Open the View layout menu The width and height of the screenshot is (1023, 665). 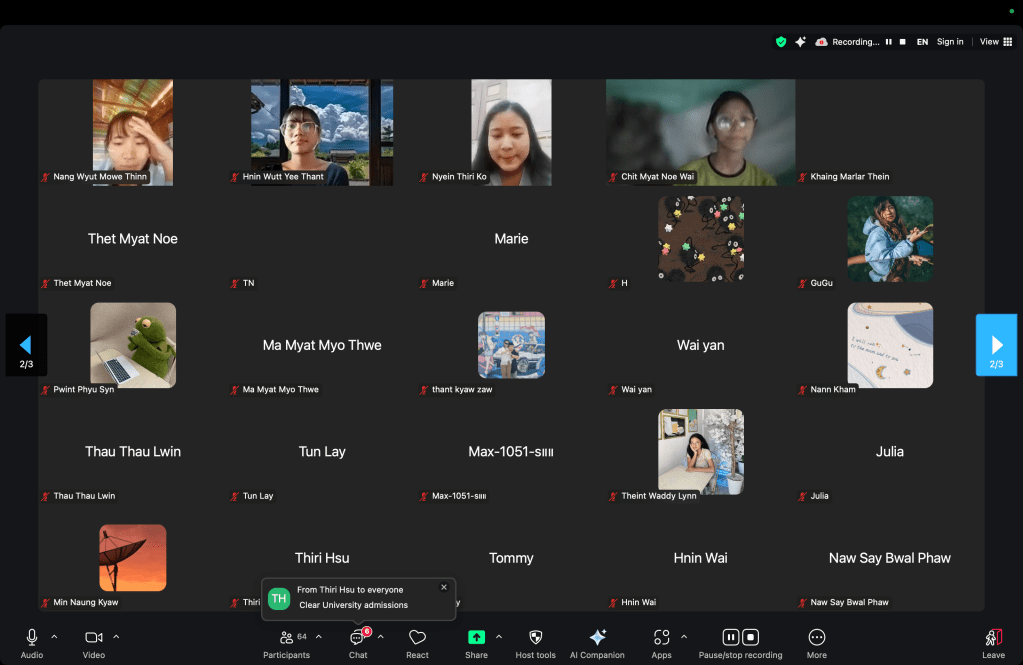coord(995,42)
